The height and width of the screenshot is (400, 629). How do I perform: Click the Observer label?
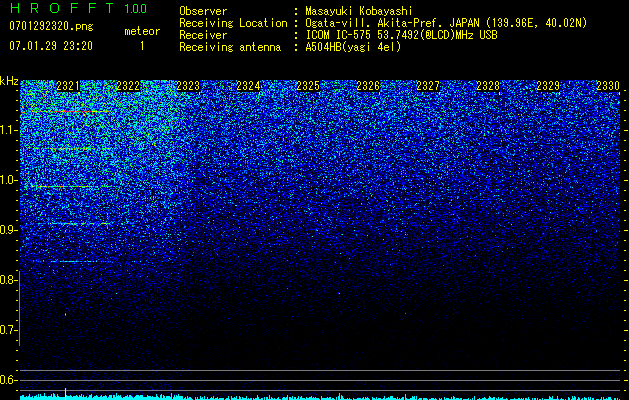click(203, 11)
